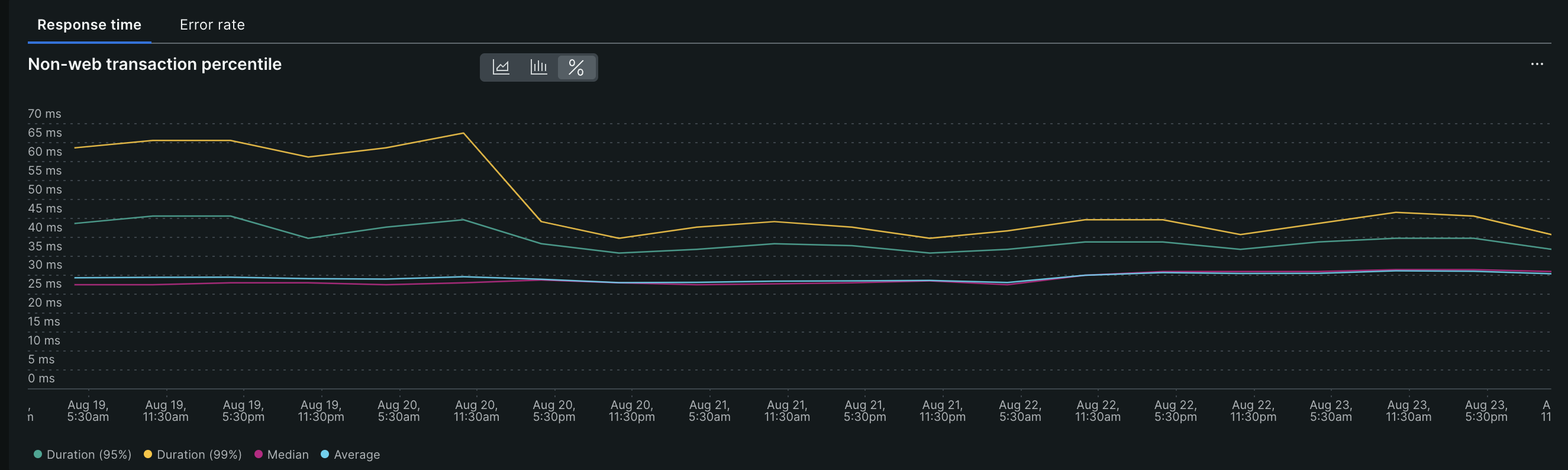Click the Non-web transaction percentile chart title
1568x470 pixels.
(x=154, y=64)
